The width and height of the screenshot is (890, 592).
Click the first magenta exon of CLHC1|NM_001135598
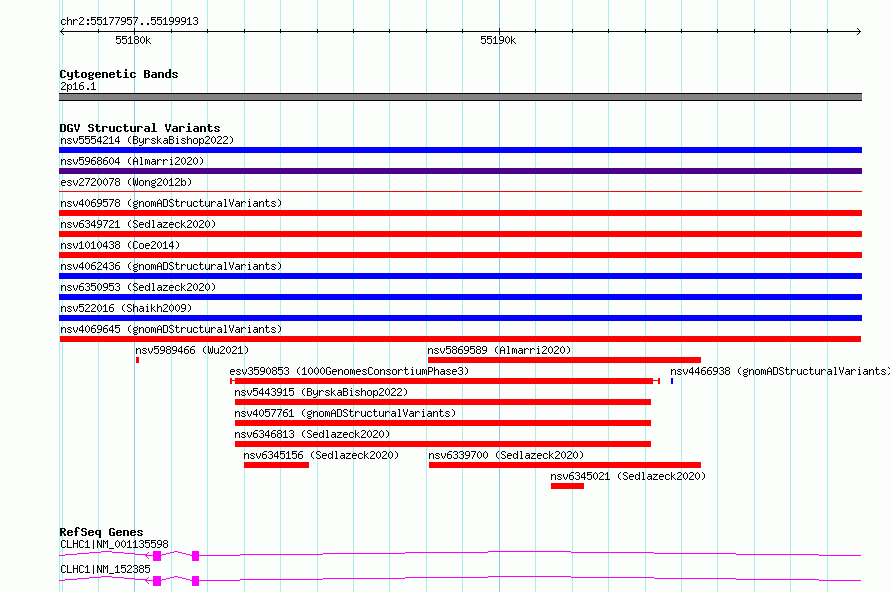click(x=157, y=556)
